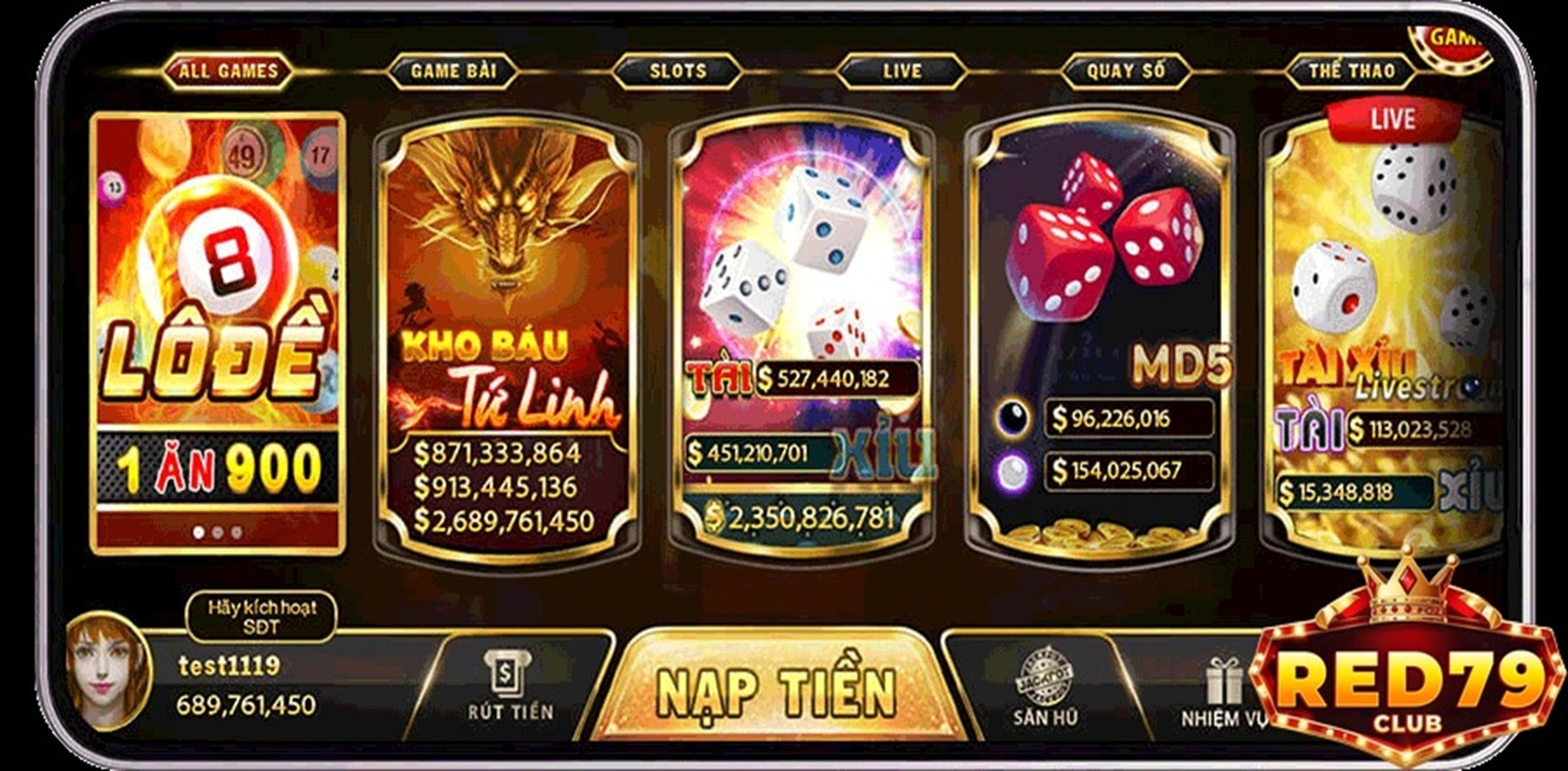
Task: Click the purple ball amount $154,025,067
Action: tap(1130, 470)
